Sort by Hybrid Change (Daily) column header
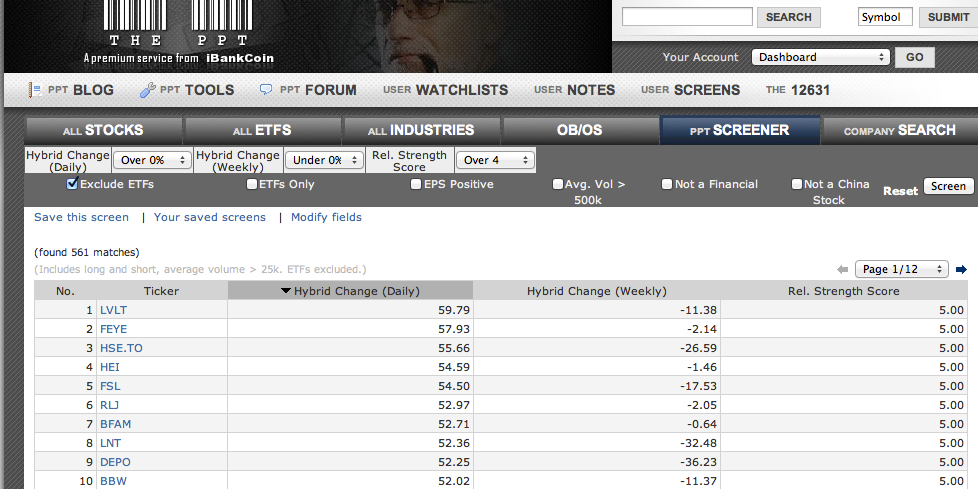Image resolution: width=978 pixels, height=489 pixels. 351,291
